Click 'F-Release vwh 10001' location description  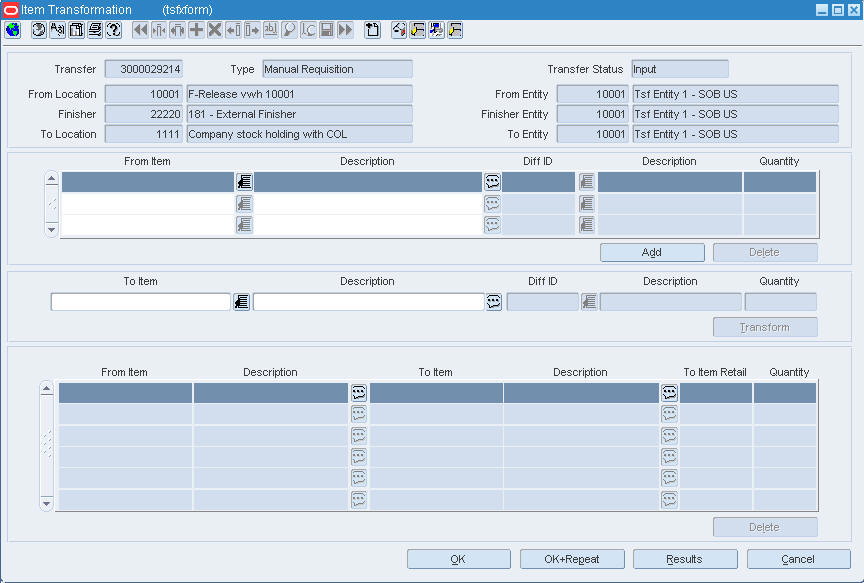point(299,94)
